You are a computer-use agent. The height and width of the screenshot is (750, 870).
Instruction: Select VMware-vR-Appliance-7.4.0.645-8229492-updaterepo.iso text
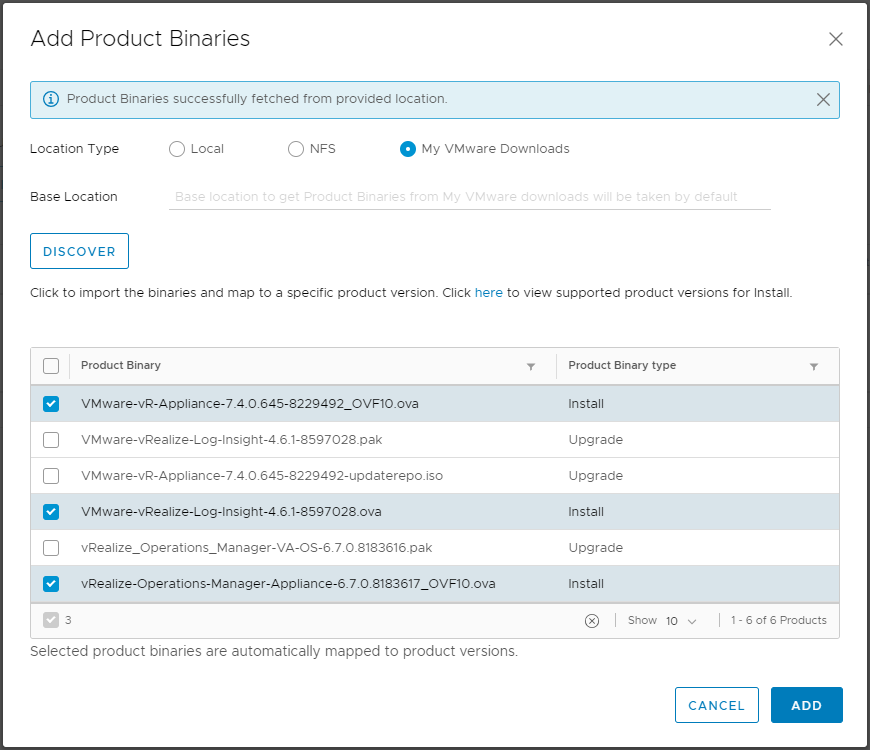(262, 476)
